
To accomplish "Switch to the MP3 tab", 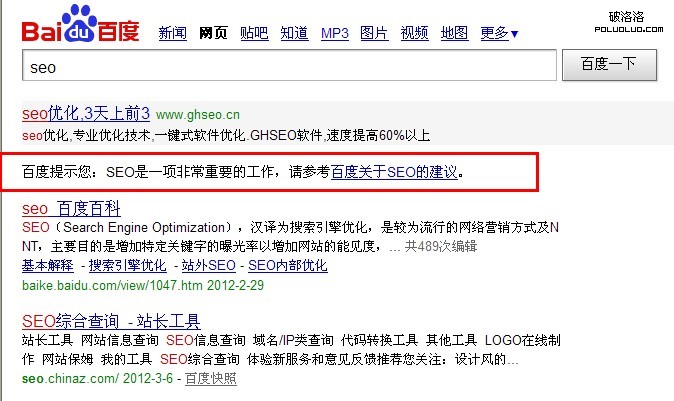I will point(335,33).
